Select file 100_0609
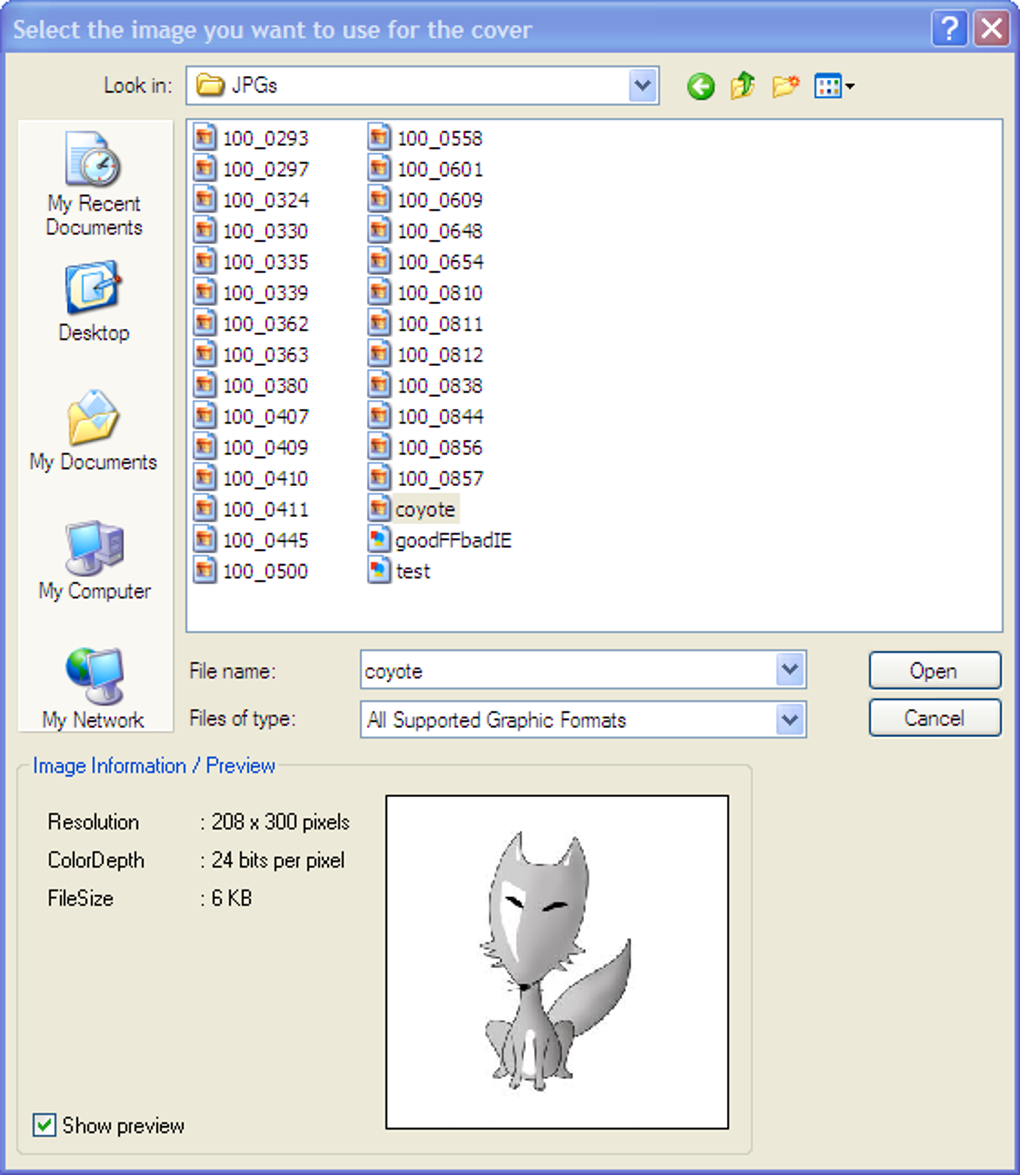This screenshot has height=1175, width=1020. (x=426, y=199)
